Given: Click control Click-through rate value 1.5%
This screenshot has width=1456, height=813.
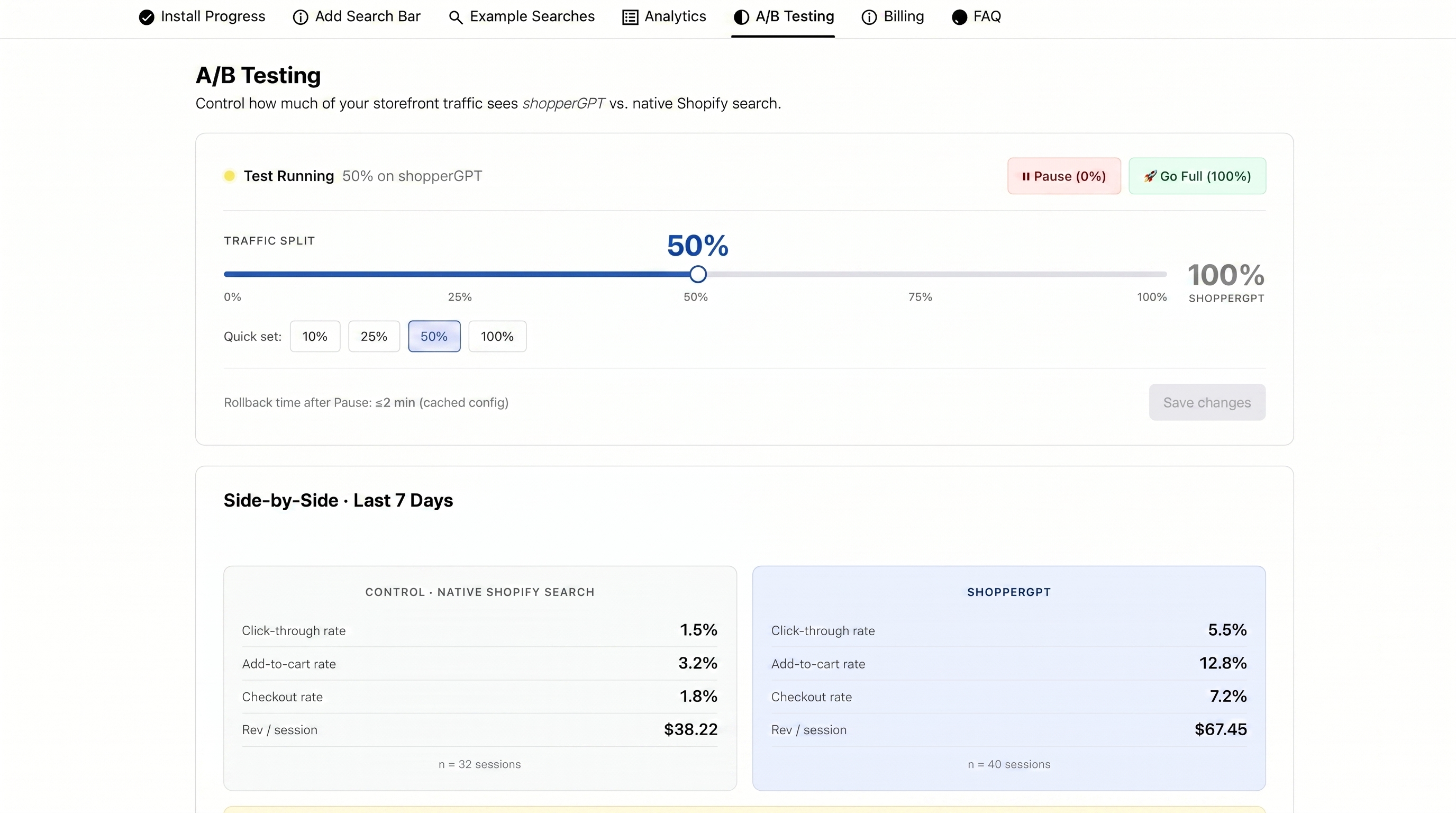Looking at the screenshot, I should pyautogui.click(x=698, y=630).
